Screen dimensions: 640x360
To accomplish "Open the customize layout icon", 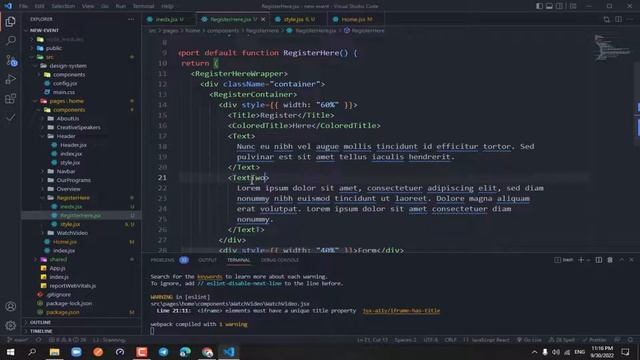I will 573,6.
